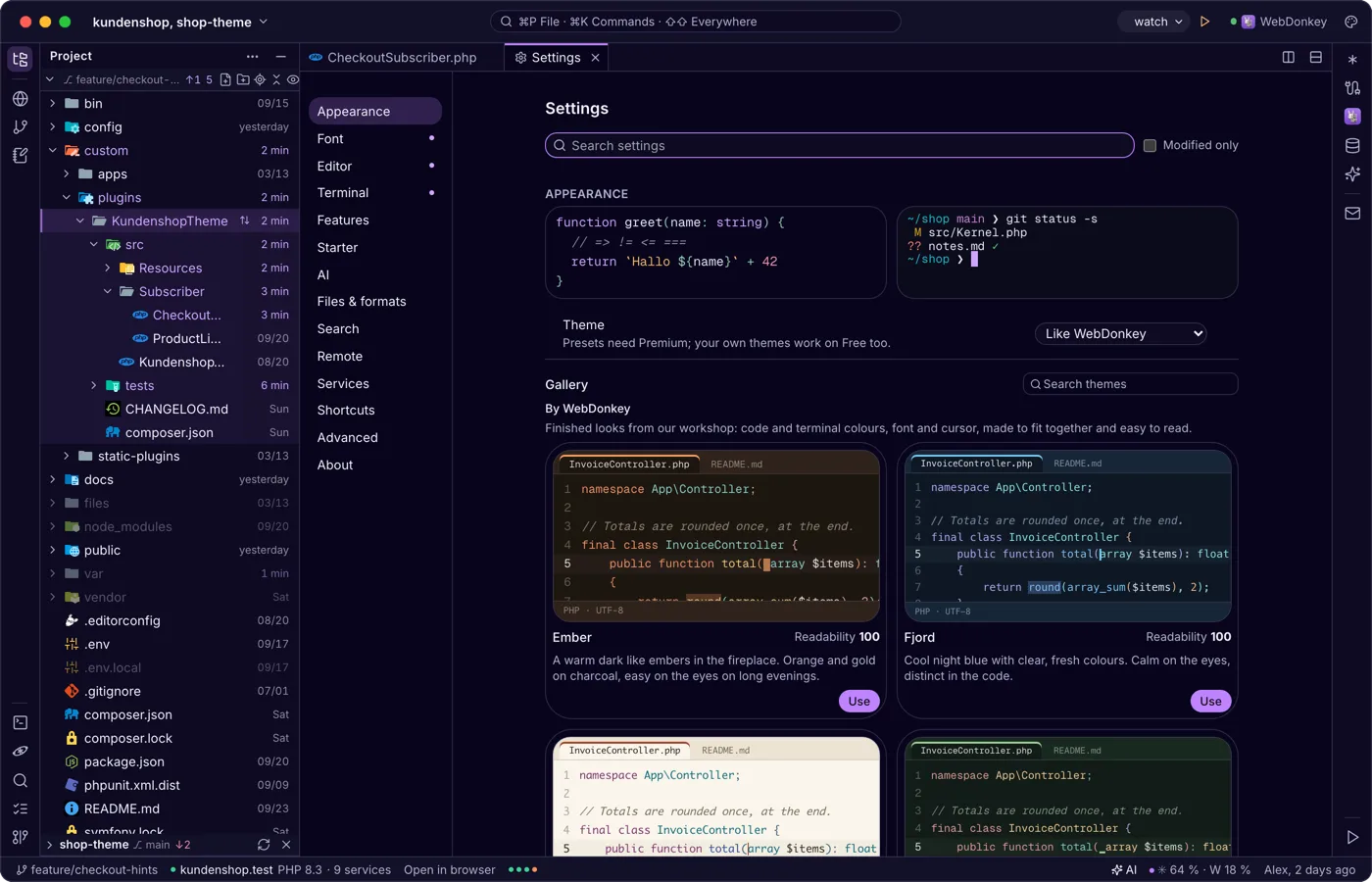Image resolution: width=1372 pixels, height=882 pixels.
Task: Collapse all folders with the Project toolbar icon
Action: point(276,79)
